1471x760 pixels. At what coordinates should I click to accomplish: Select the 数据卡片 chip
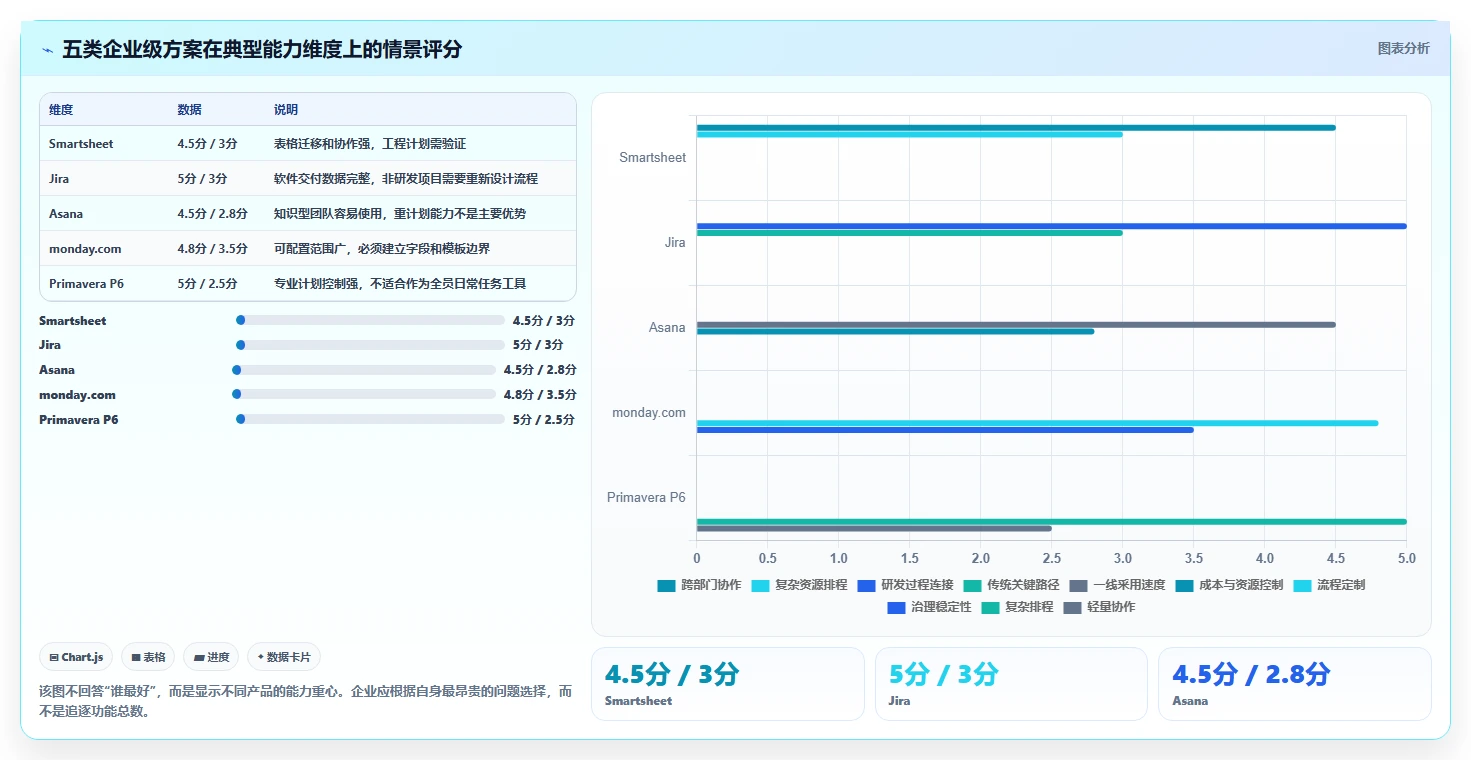(x=284, y=657)
